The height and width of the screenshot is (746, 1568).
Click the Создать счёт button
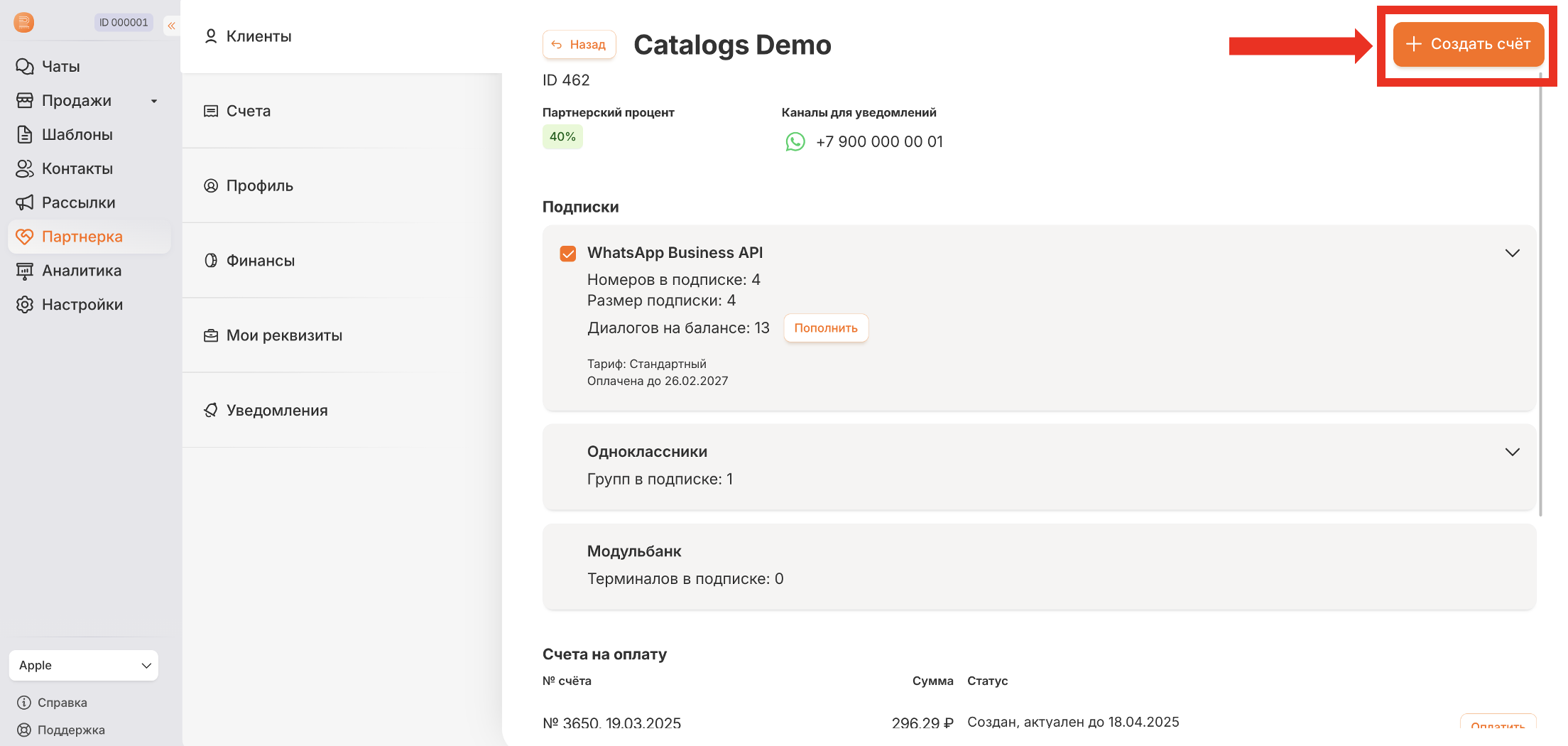1468,44
